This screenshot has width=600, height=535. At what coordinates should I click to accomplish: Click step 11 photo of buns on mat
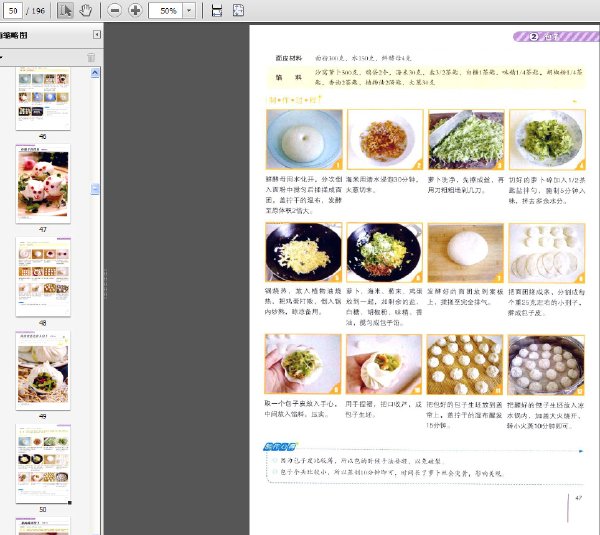465,365
